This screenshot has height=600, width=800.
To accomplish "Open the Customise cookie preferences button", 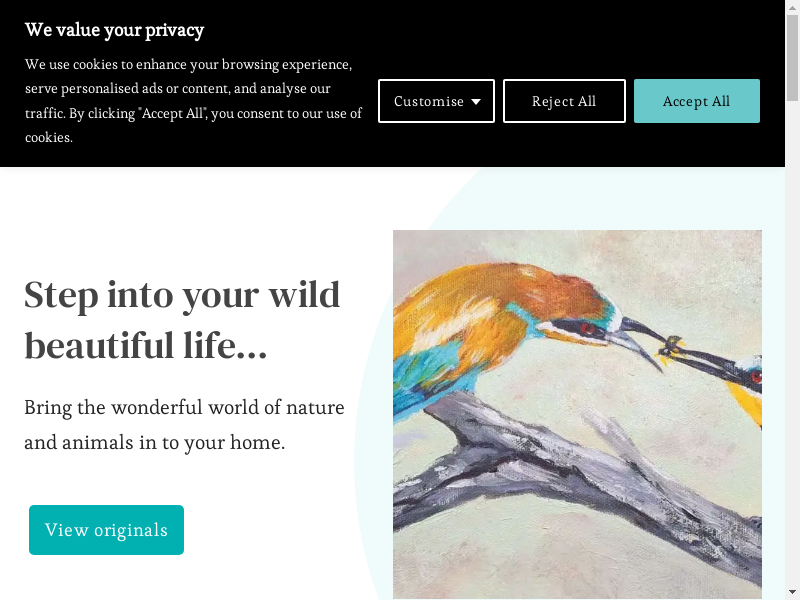I will click(x=429, y=101).
